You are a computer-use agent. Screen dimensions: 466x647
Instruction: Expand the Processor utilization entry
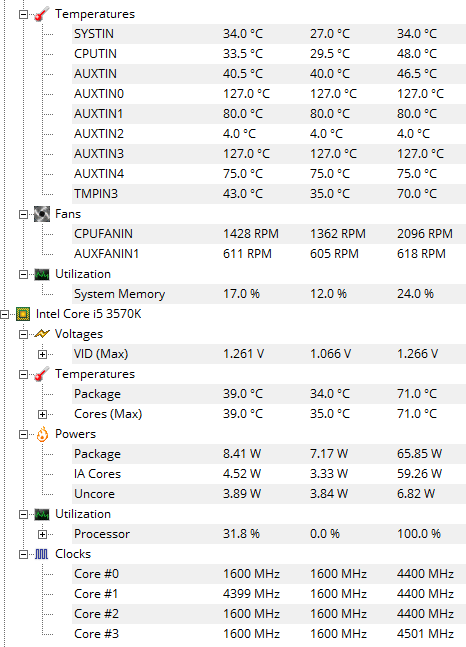[42, 534]
